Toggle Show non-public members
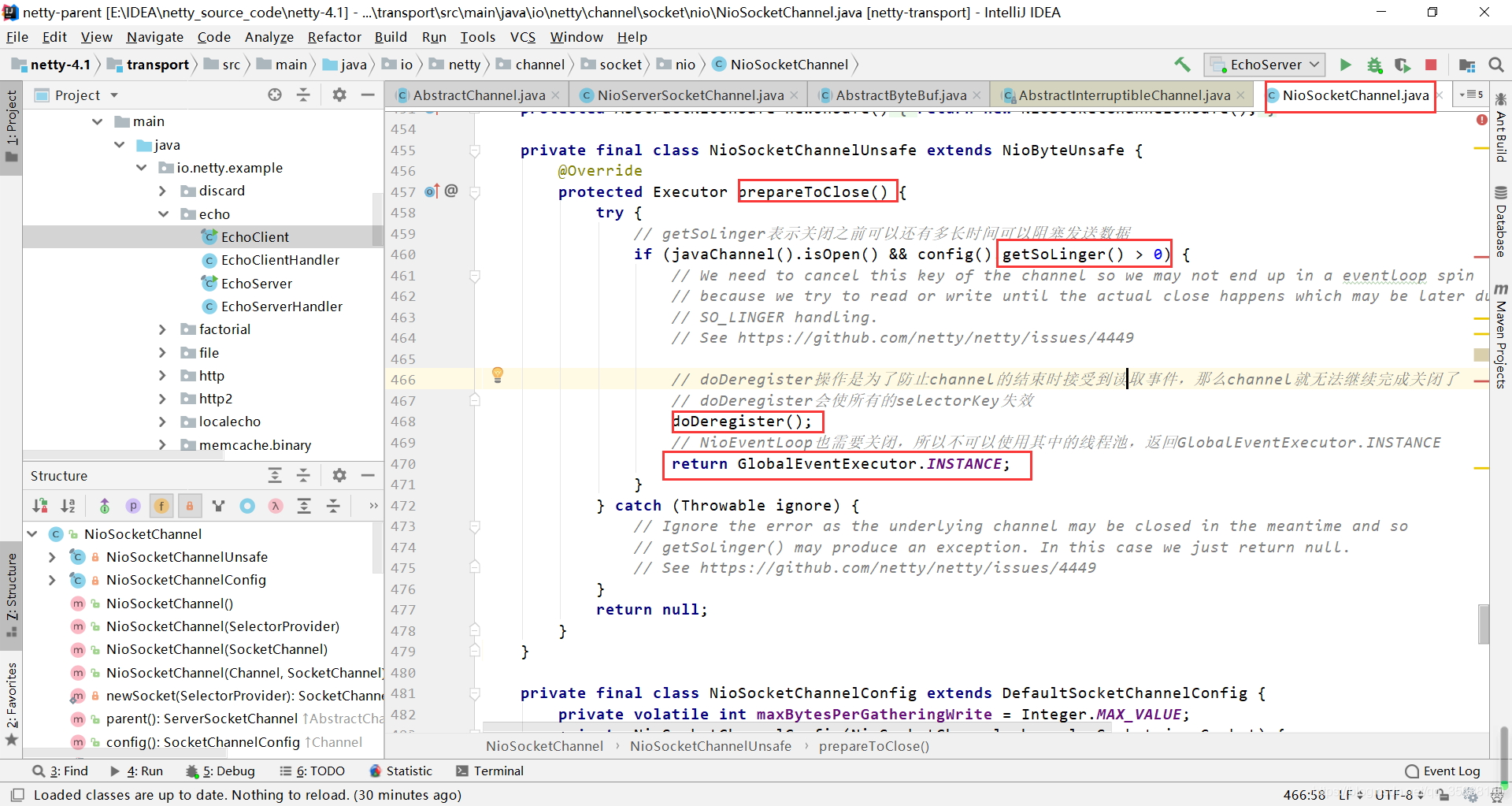The height and width of the screenshot is (806, 1512). [x=190, y=506]
